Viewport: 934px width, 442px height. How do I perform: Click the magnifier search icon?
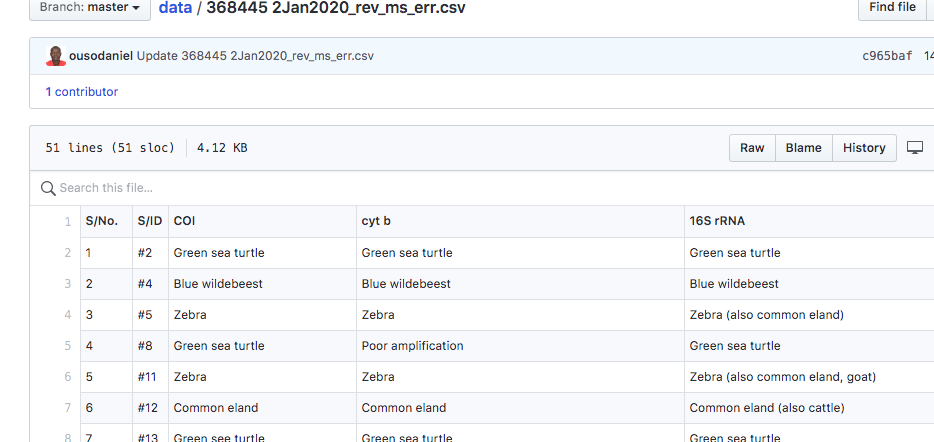click(x=48, y=188)
